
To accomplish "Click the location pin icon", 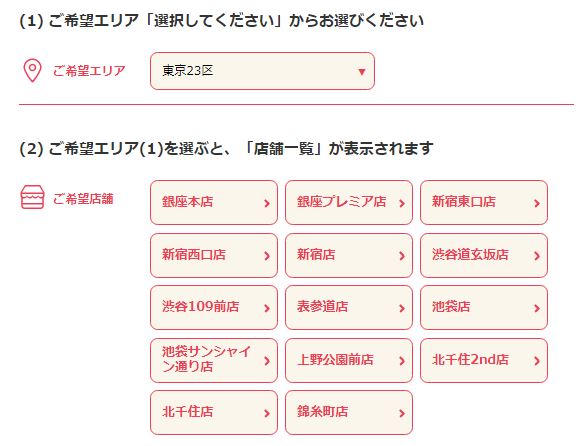I will [32, 71].
